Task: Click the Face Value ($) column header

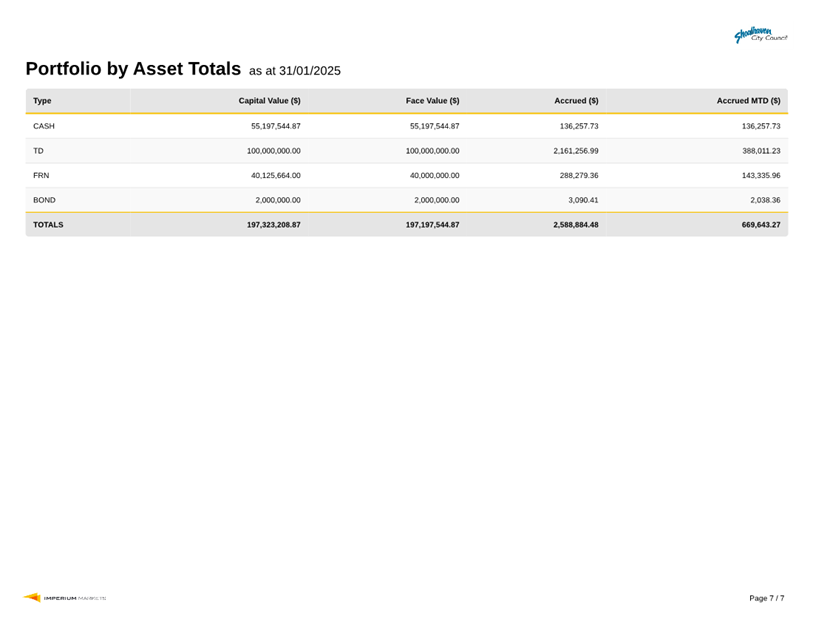Action: click(x=432, y=101)
